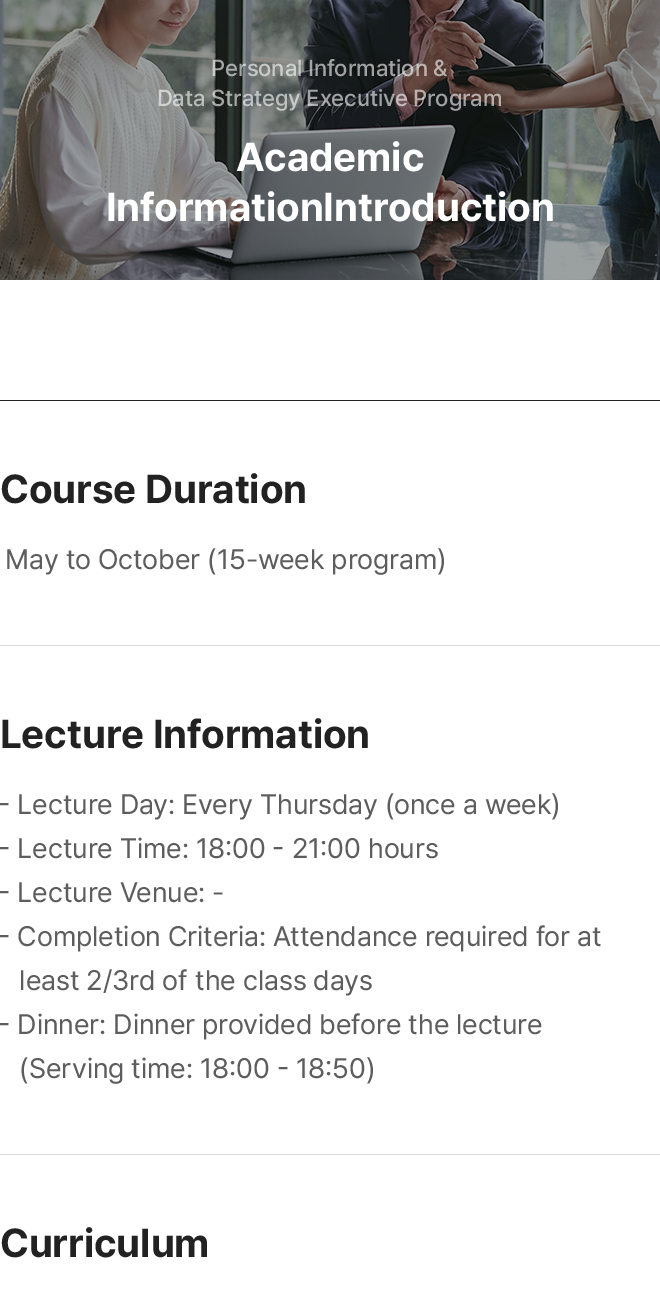The image size is (660, 1301).
Task: Tap the "Personal Information & Data Strategy" subtitle
Action: [330, 83]
